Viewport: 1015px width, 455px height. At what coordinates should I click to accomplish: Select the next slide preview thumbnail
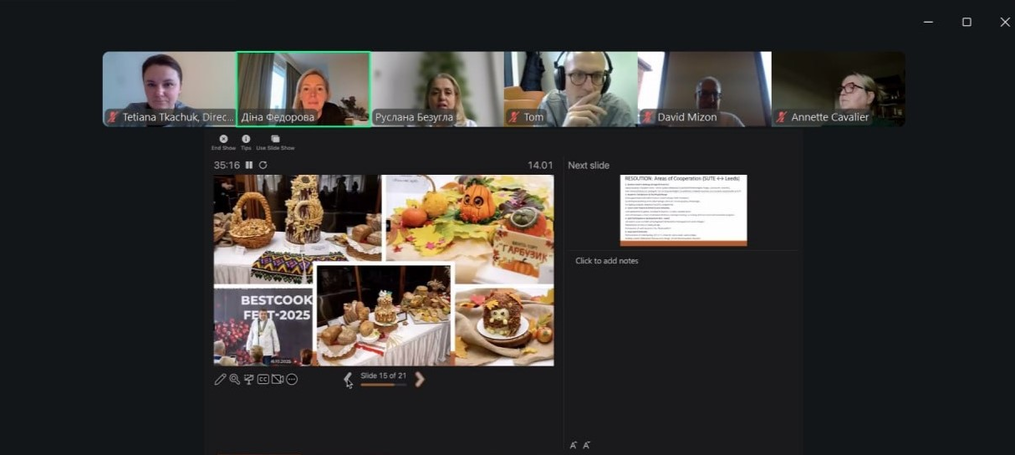coord(683,210)
